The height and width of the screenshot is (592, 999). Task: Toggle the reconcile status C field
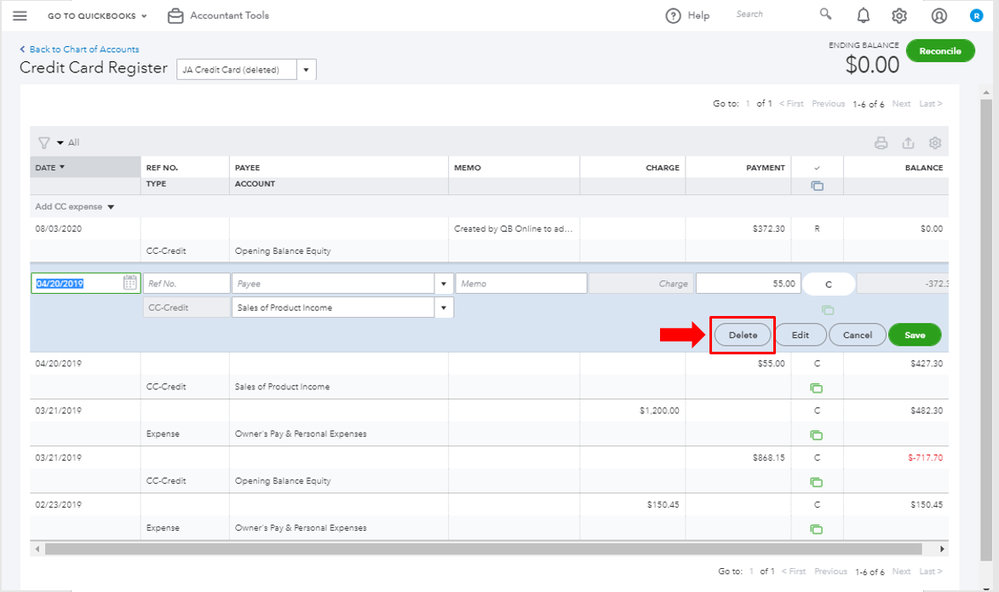point(828,284)
